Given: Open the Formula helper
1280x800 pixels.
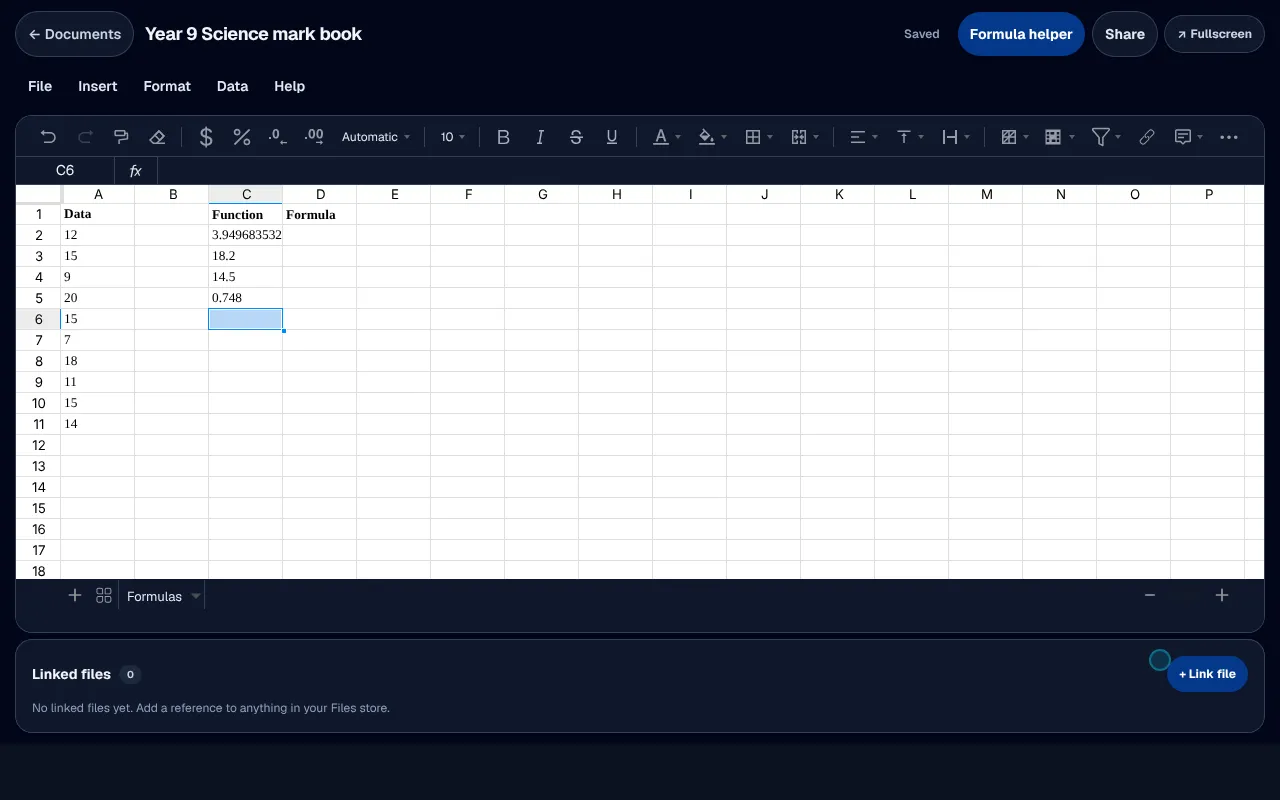Looking at the screenshot, I should click(x=1021, y=34).
